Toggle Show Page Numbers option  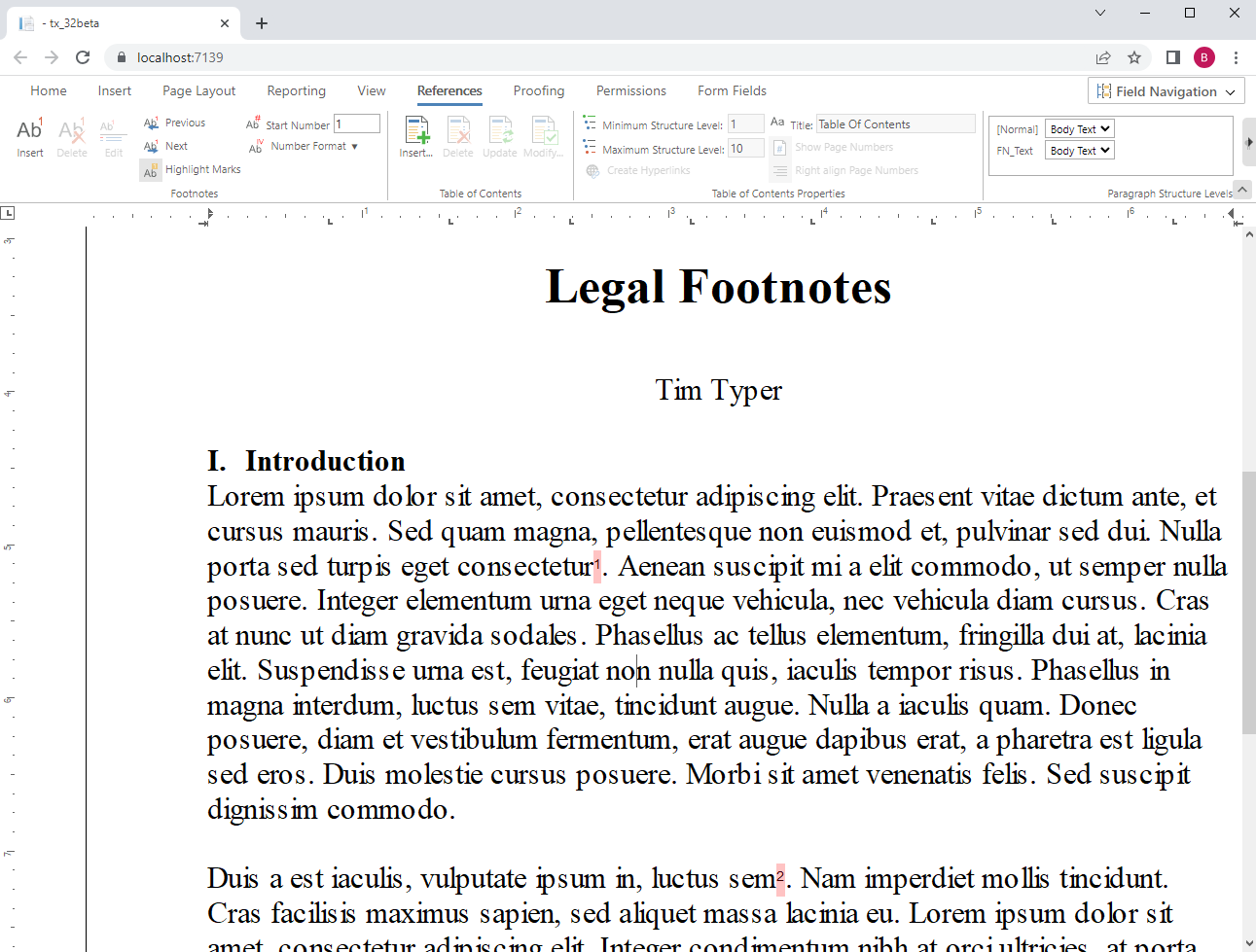coord(833,147)
